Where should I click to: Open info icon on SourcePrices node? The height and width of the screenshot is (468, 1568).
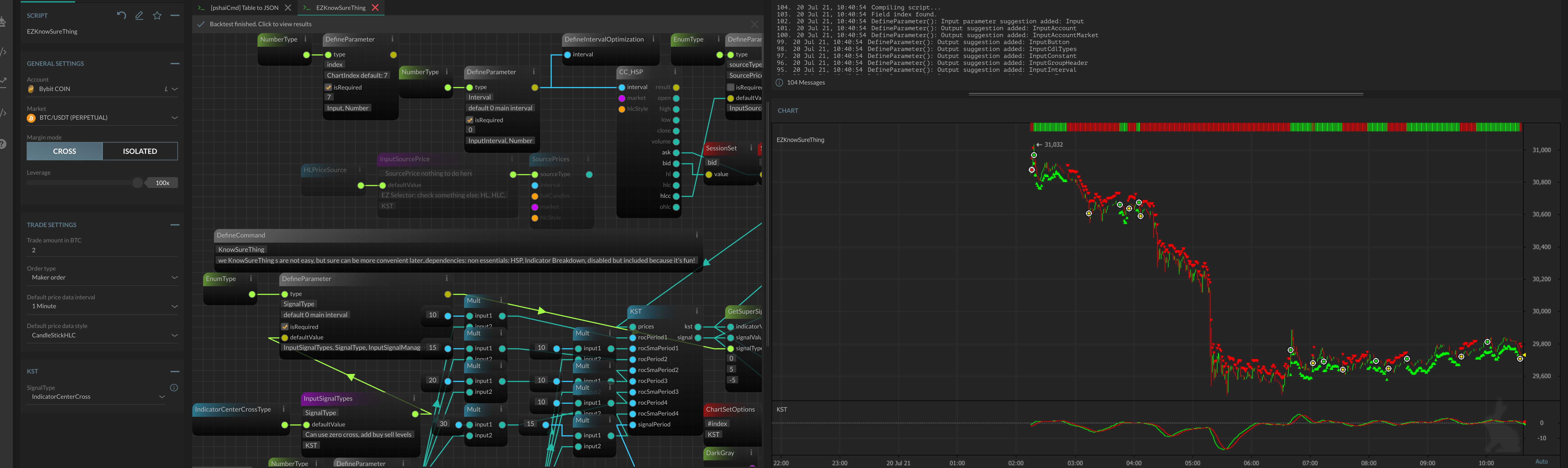point(588,159)
